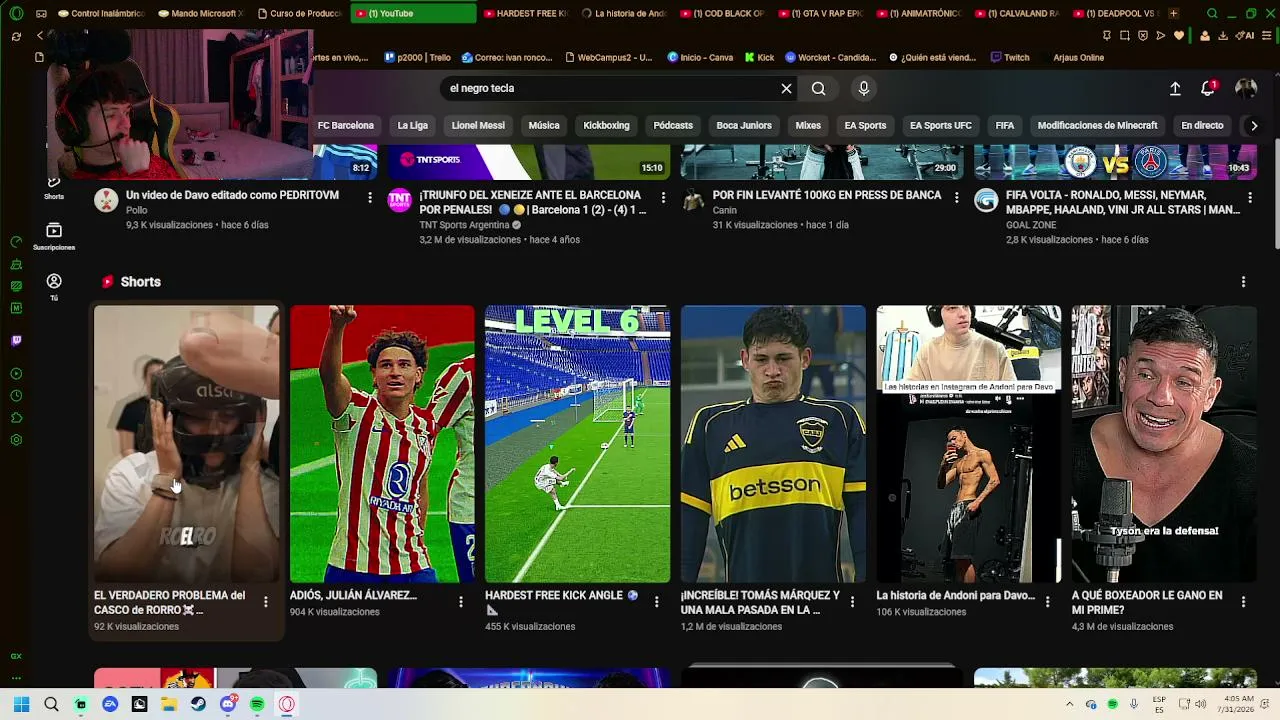The width and height of the screenshot is (1280, 720).
Task: Open the Opera sidebar settings gear
Action: point(16,440)
